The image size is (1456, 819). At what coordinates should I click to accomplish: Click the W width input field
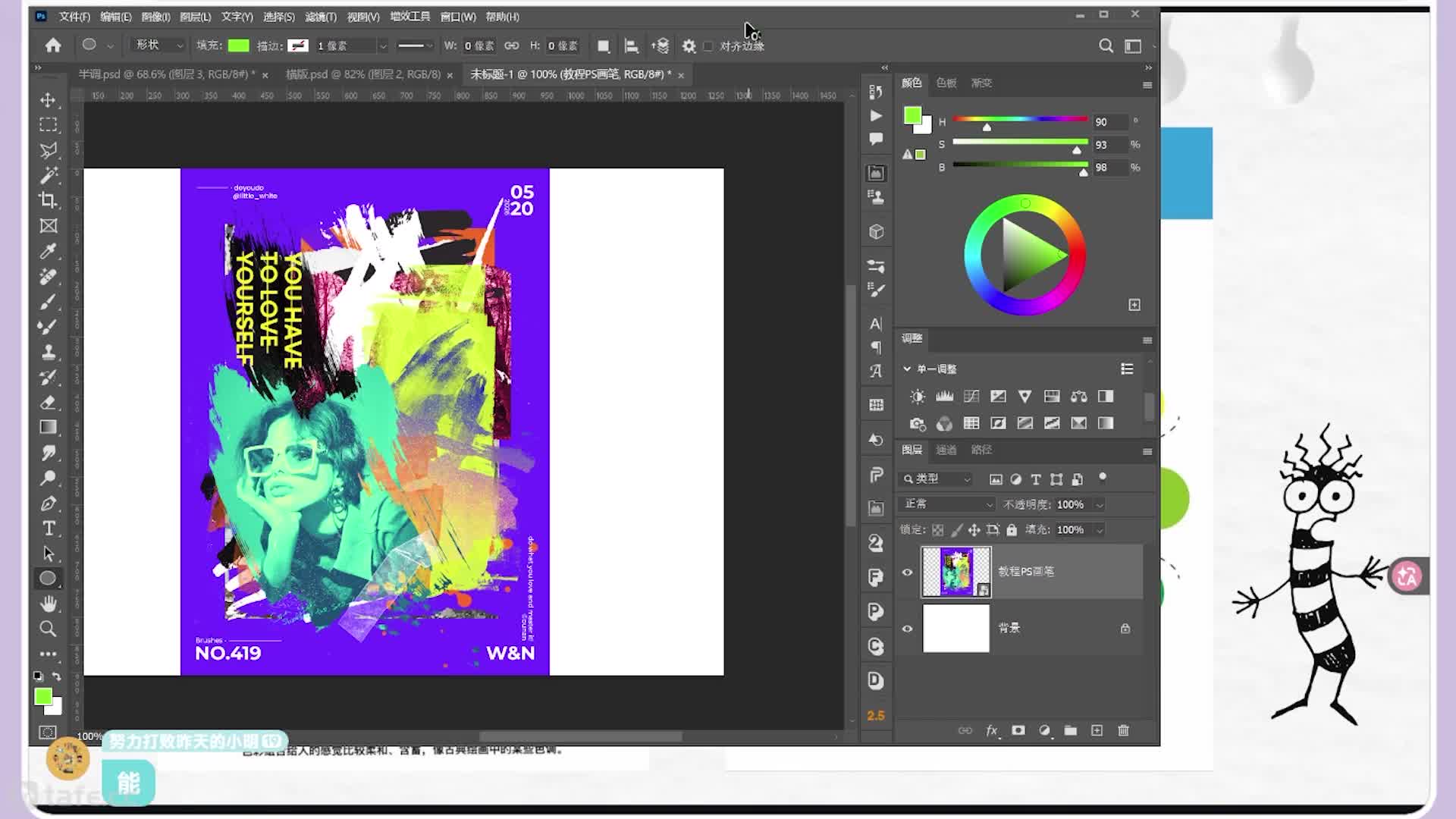coord(479,46)
